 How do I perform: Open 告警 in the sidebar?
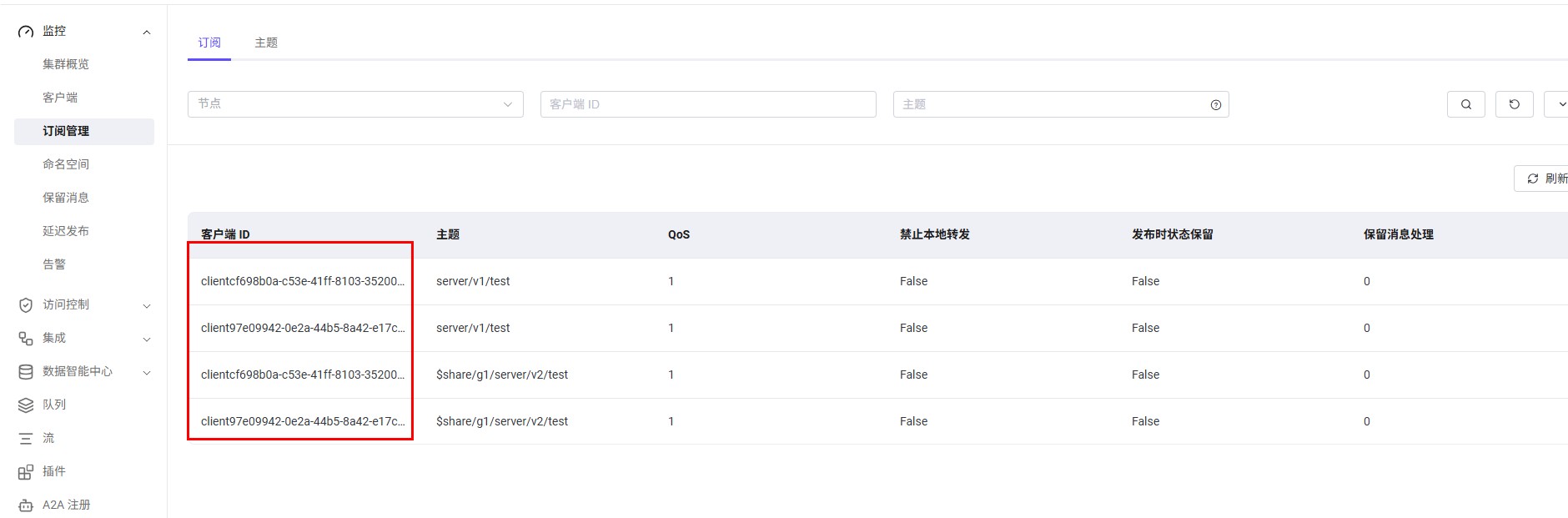coord(54,264)
